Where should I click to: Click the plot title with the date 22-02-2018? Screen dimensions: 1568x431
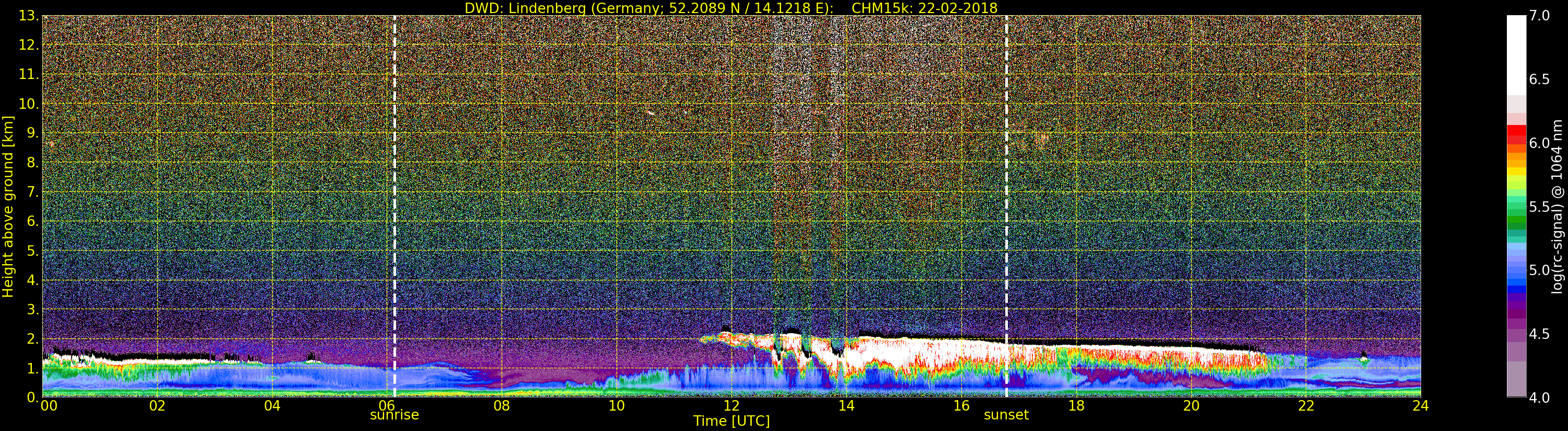(731, 8)
